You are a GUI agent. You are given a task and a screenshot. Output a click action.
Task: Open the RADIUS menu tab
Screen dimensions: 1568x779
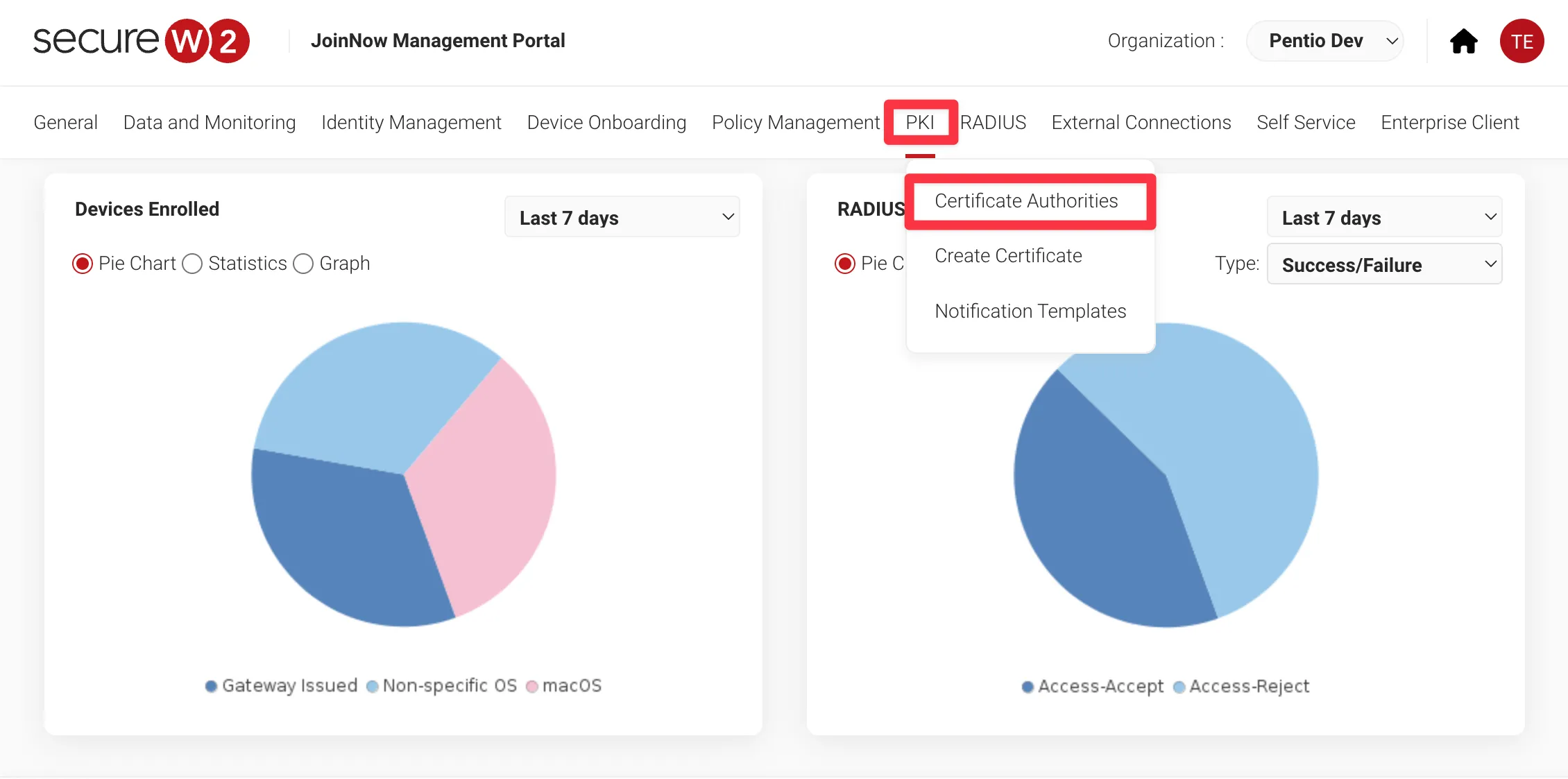[993, 123]
